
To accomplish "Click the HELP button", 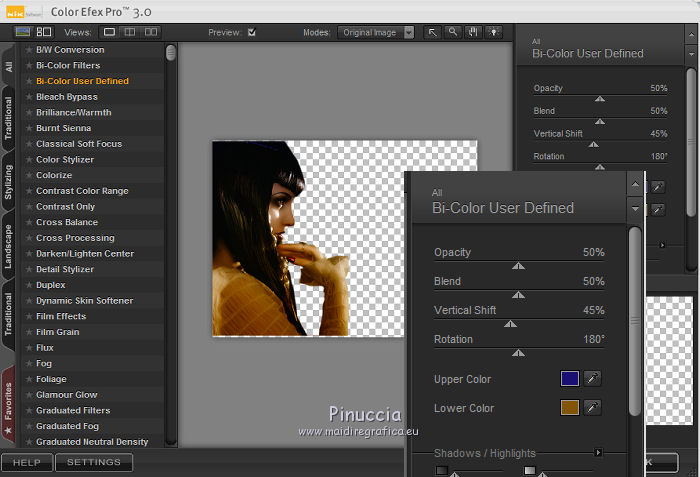I will coord(27,462).
